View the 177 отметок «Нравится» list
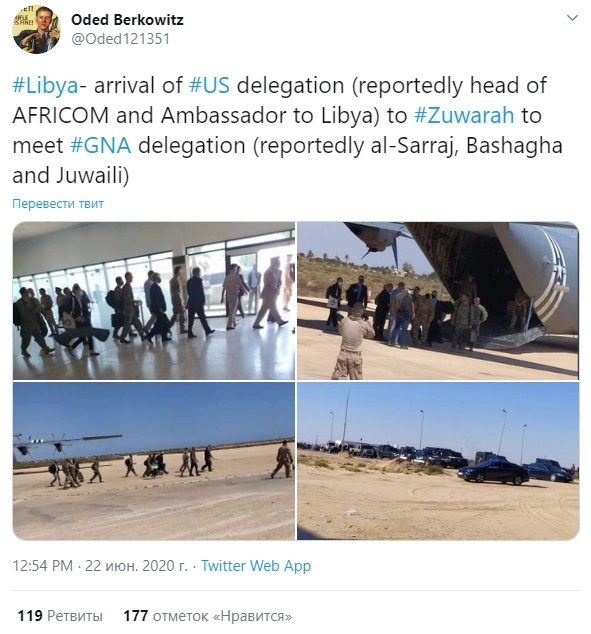Screen dimensions: 591x634 208,616
